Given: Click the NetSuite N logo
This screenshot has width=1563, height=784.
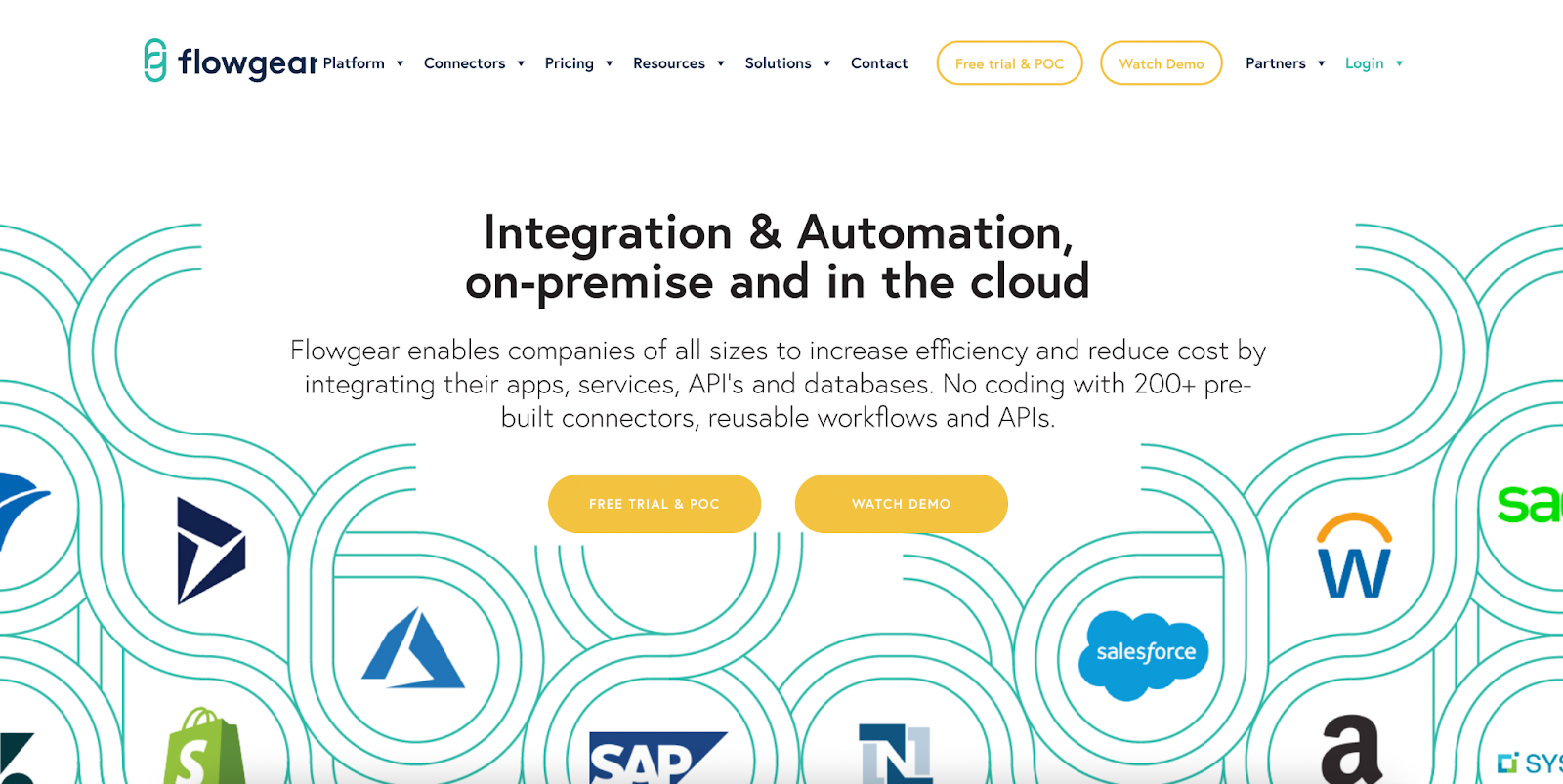Looking at the screenshot, I should click(x=895, y=754).
